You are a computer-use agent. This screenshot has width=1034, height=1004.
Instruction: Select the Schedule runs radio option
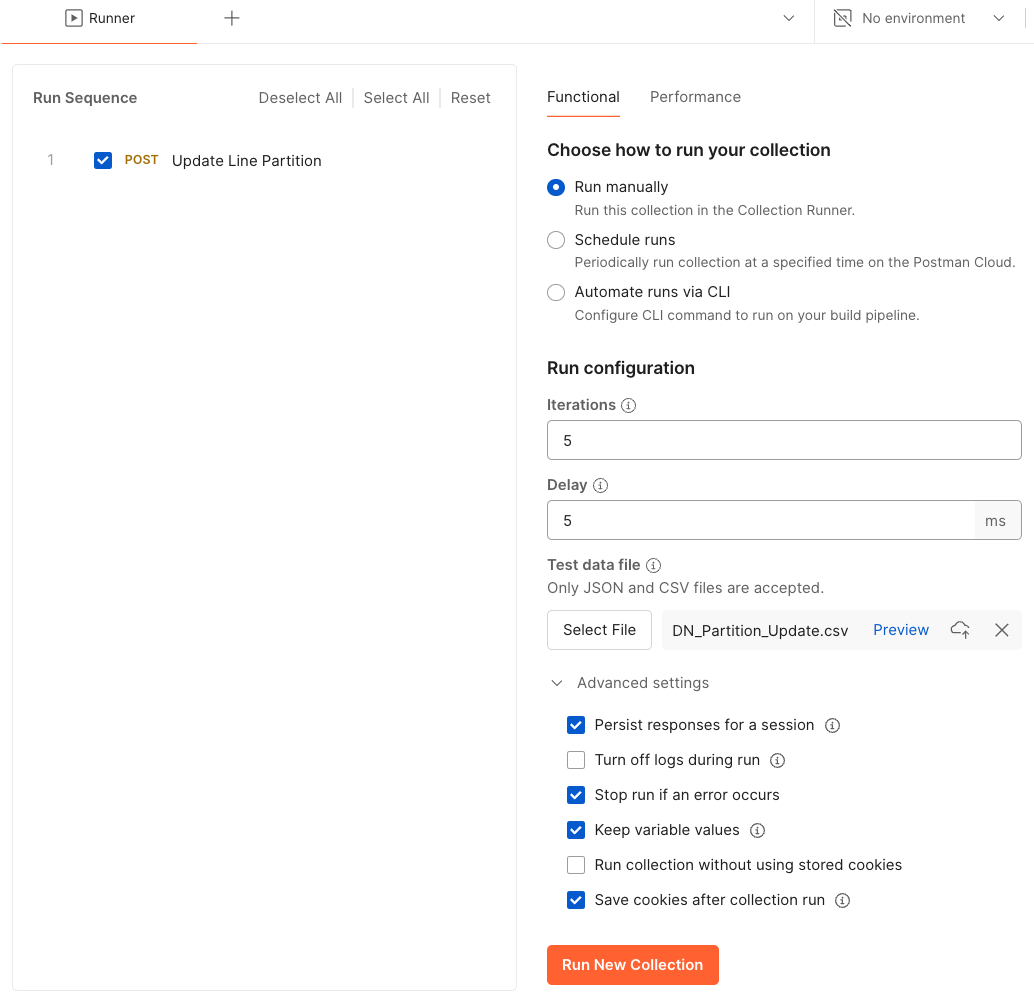(x=556, y=240)
